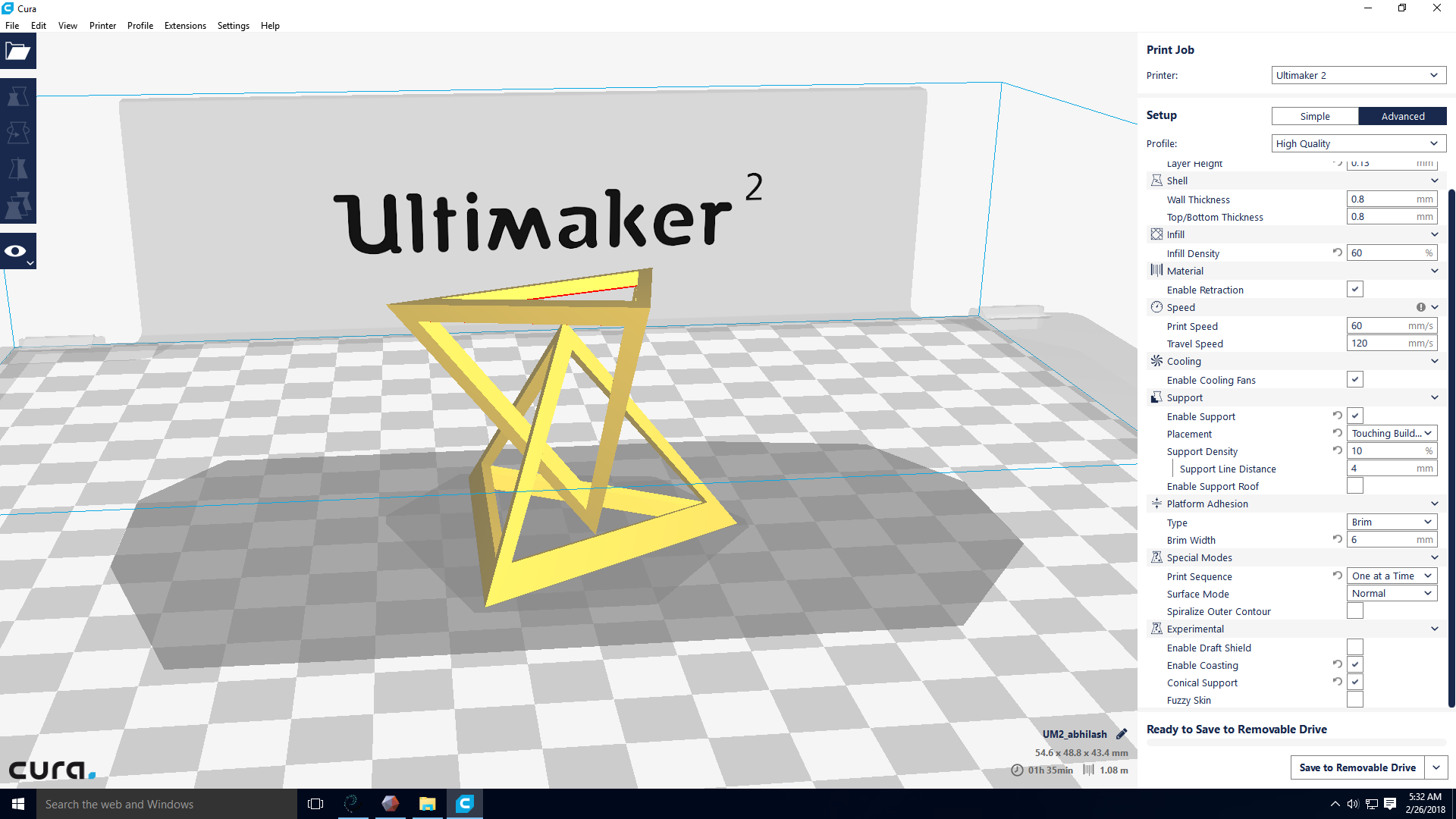Reset Enable Support with the revert arrow
Viewport: 1456px width, 819px height.
(1338, 416)
